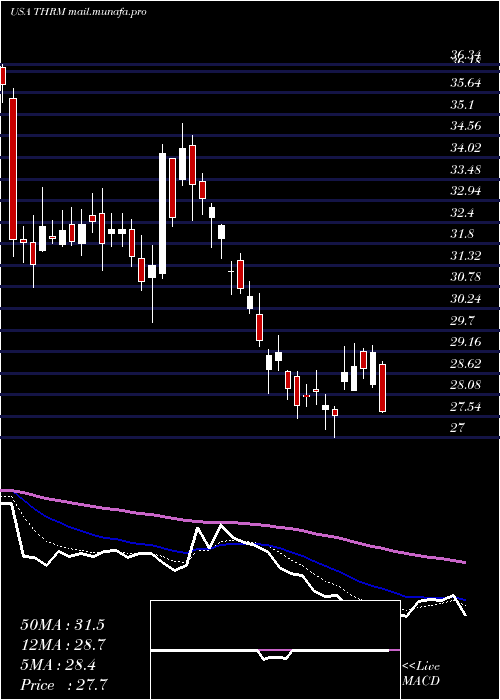
Task: Click the 29.16 price axis label
Action: 466,342
